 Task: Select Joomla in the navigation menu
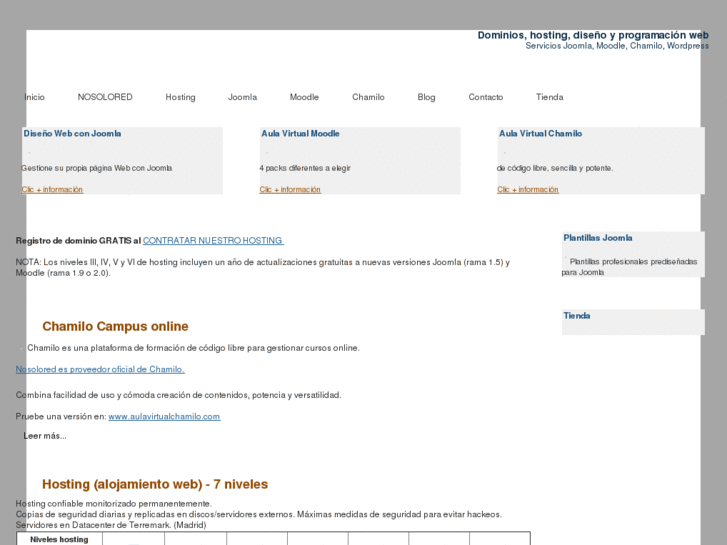click(242, 97)
